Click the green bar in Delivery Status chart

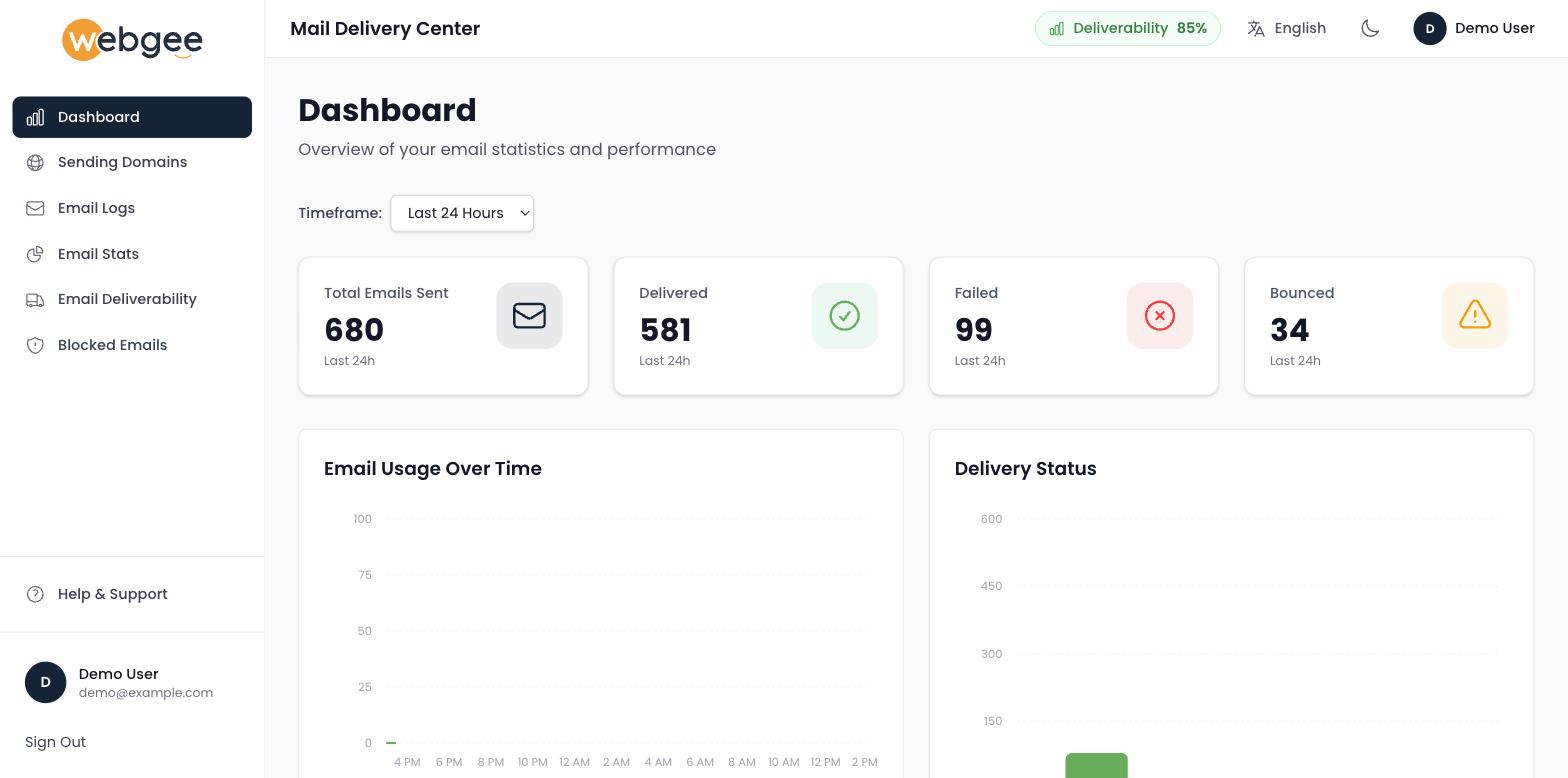(x=1096, y=765)
